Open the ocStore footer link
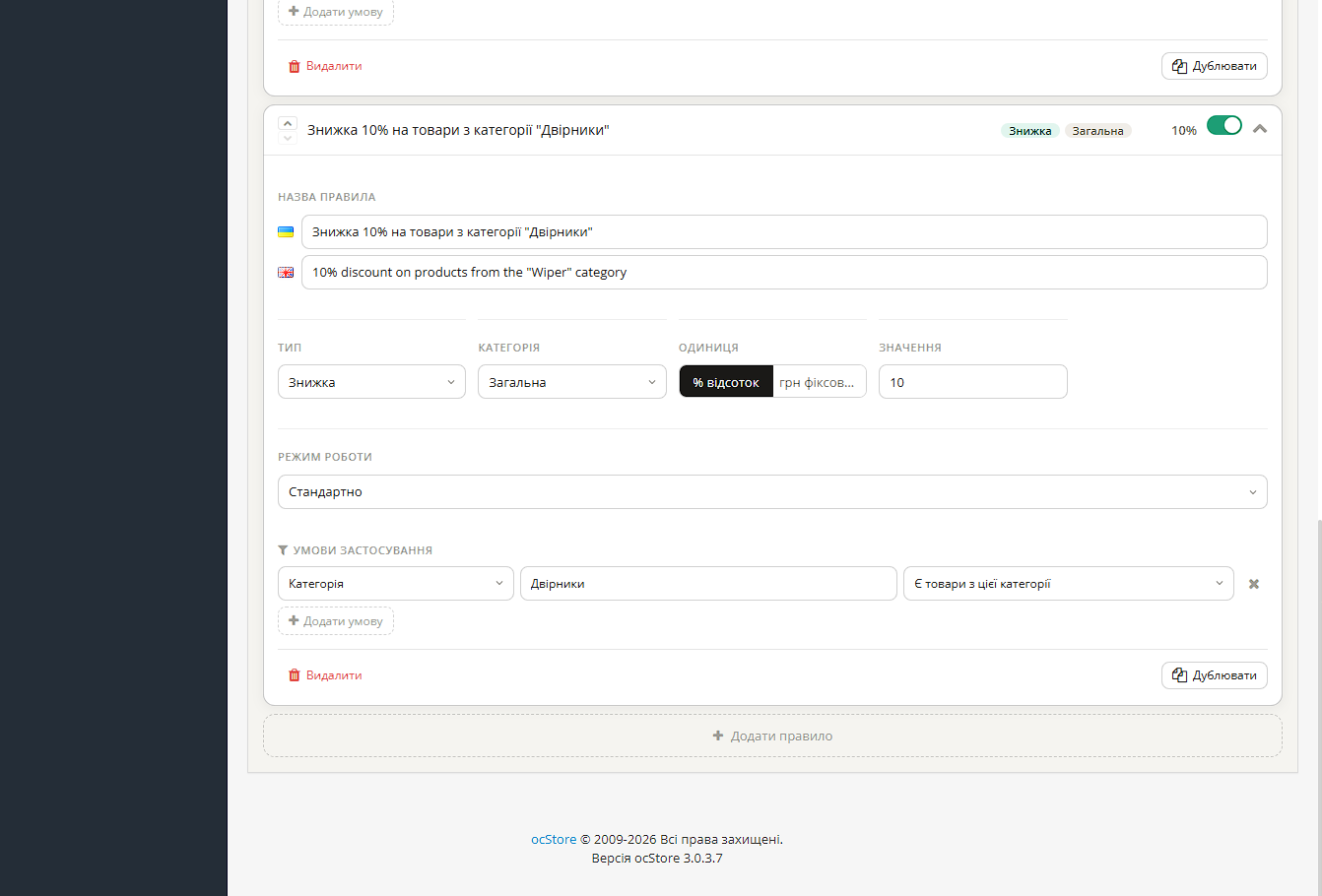This screenshot has width=1322, height=896. tap(554, 840)
